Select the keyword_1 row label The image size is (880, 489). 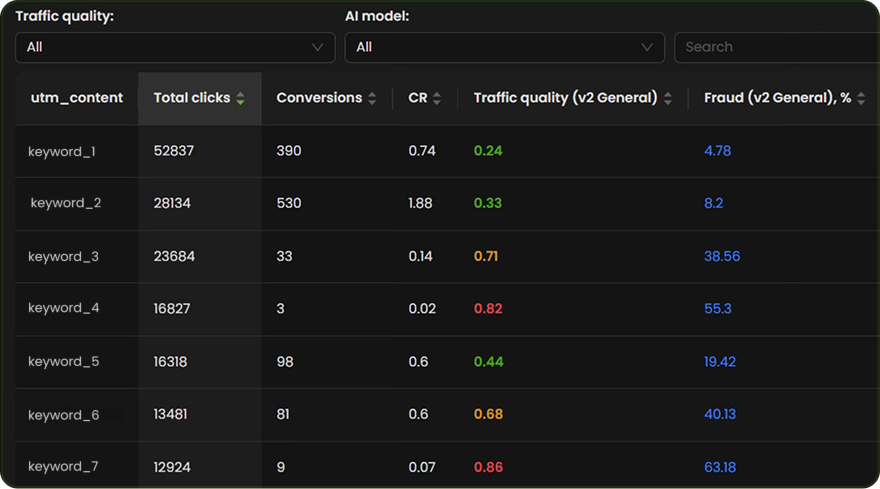pos(63,151)
